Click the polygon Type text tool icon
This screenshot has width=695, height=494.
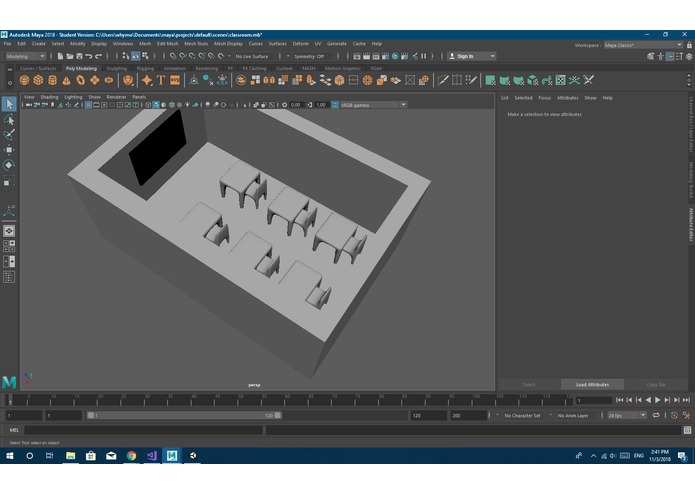[x=161, y=80]
